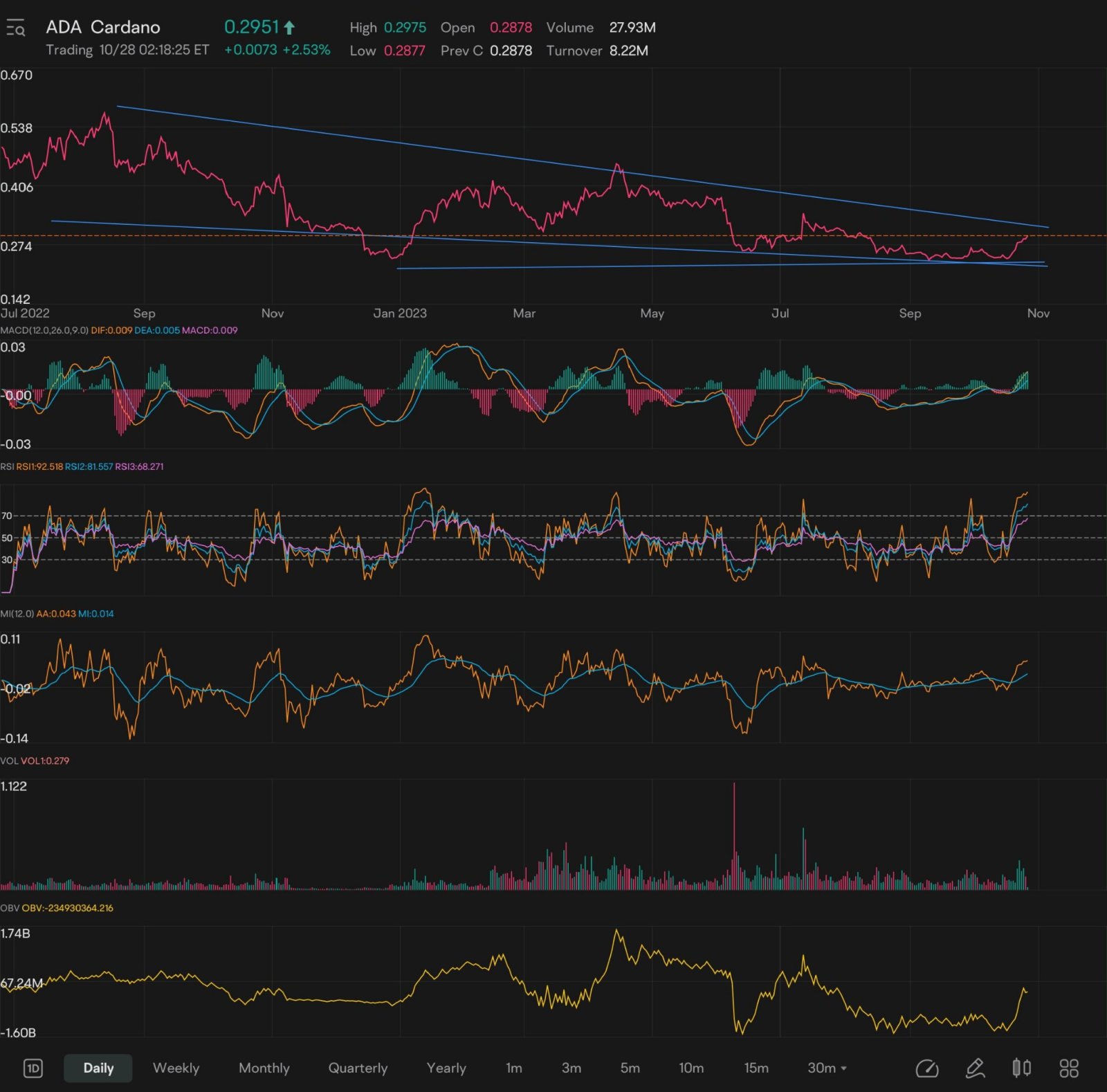The height and width of the screenshot is (1092, 1107).
Task: Open the VOL indicator label
Action: (x=9, y=761)
